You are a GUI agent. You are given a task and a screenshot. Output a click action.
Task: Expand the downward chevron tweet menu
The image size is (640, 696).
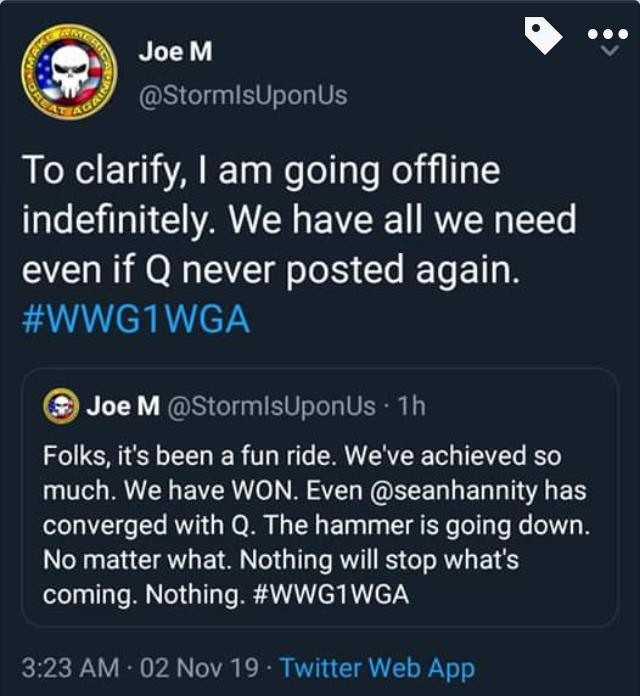pos(607,55)
